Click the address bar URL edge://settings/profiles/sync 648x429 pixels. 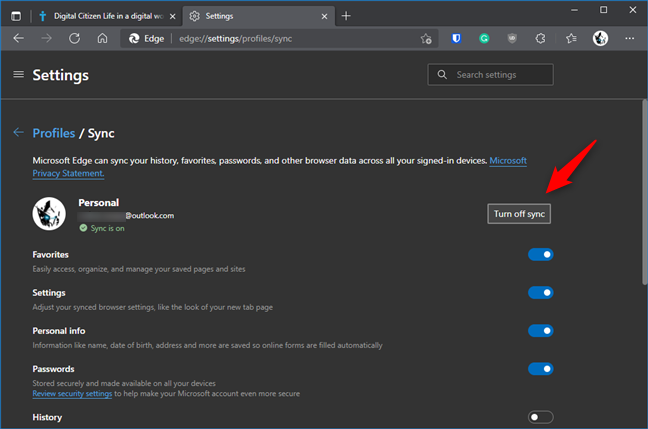(x=236, y=38)
